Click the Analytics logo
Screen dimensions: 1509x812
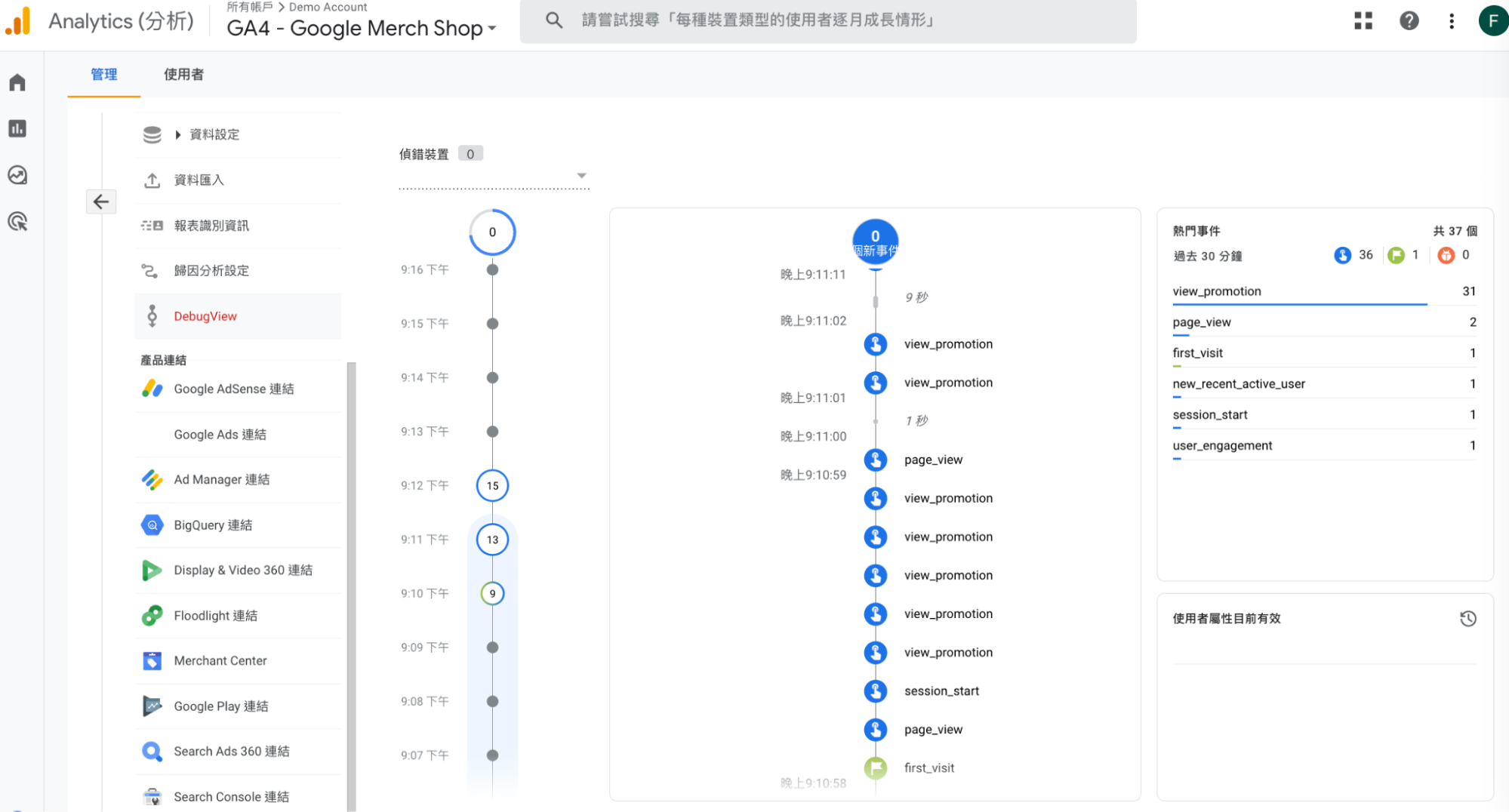pyautogui.click(x=18, y=20)
